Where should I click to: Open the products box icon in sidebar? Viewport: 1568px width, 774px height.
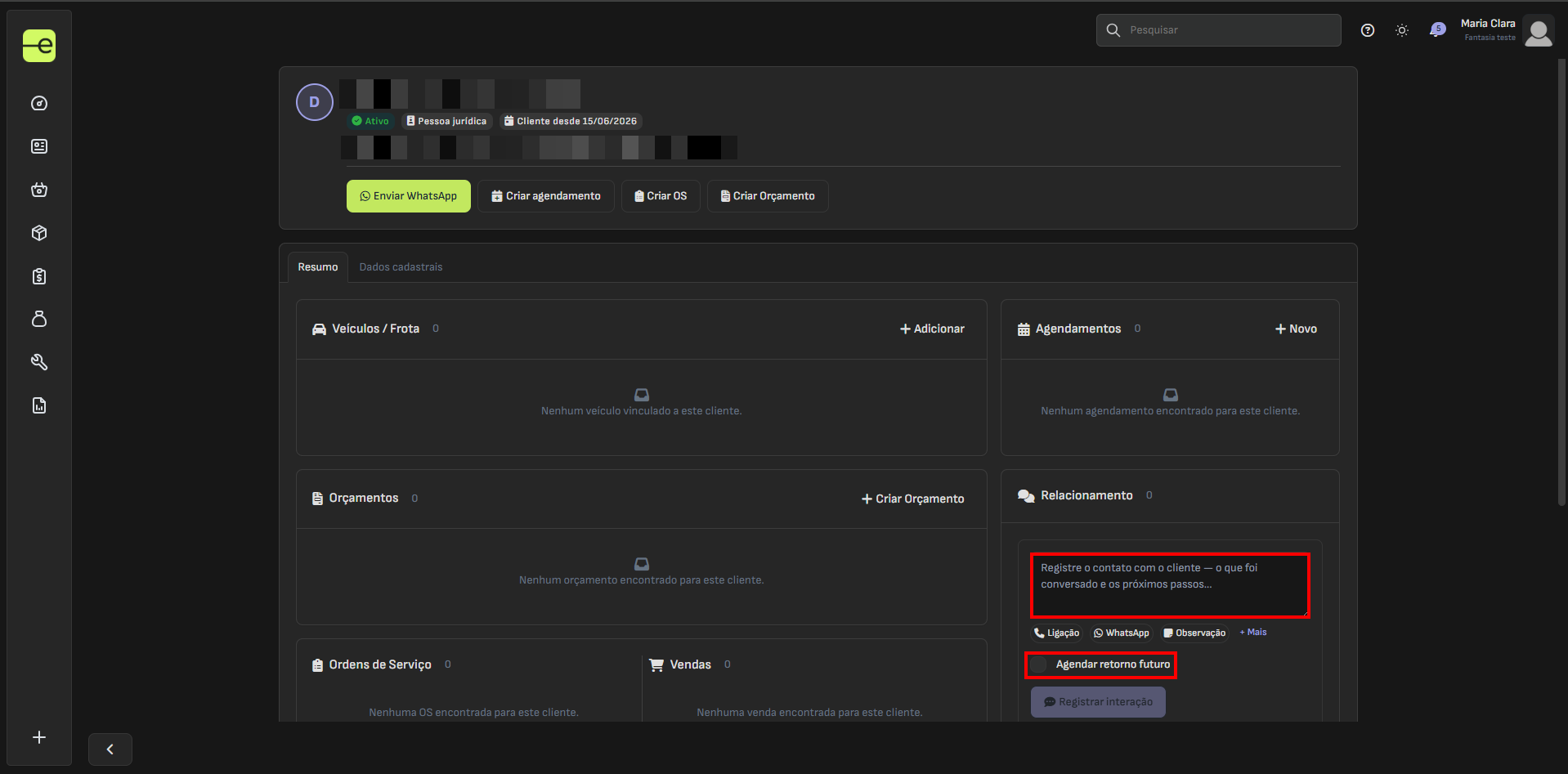pyautogui.click(x=39, y=233)
